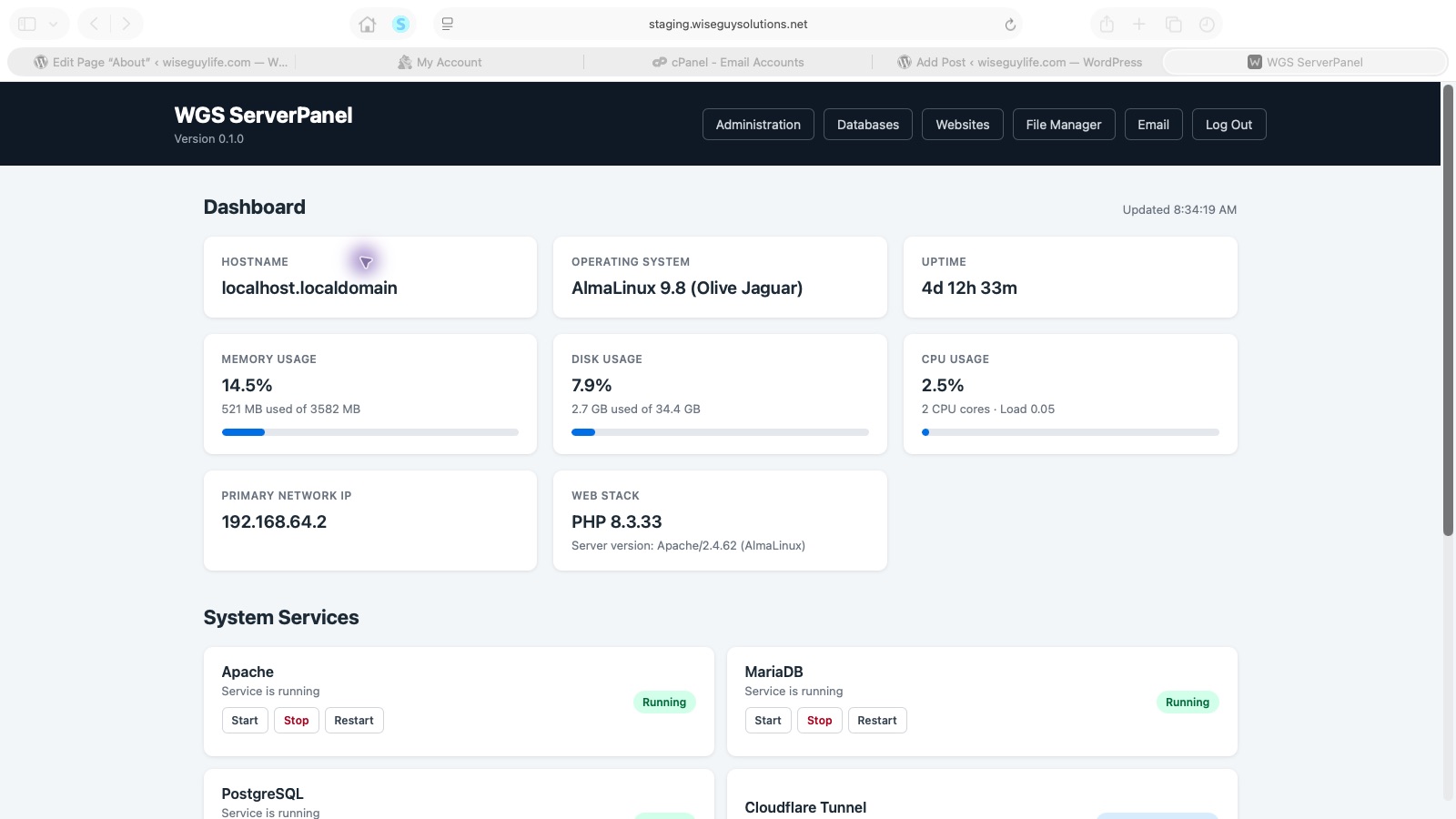
Task: Click the 2 CPU cores Load 0.05 text
Action: 988,409
